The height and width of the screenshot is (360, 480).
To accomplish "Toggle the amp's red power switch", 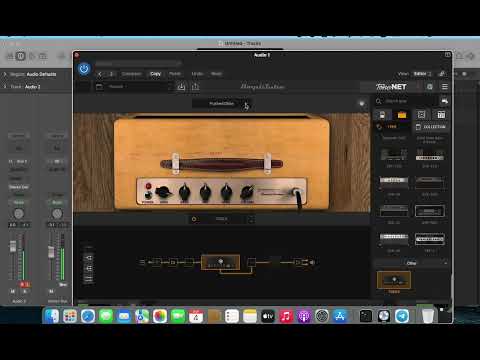I will pos(148,186).
